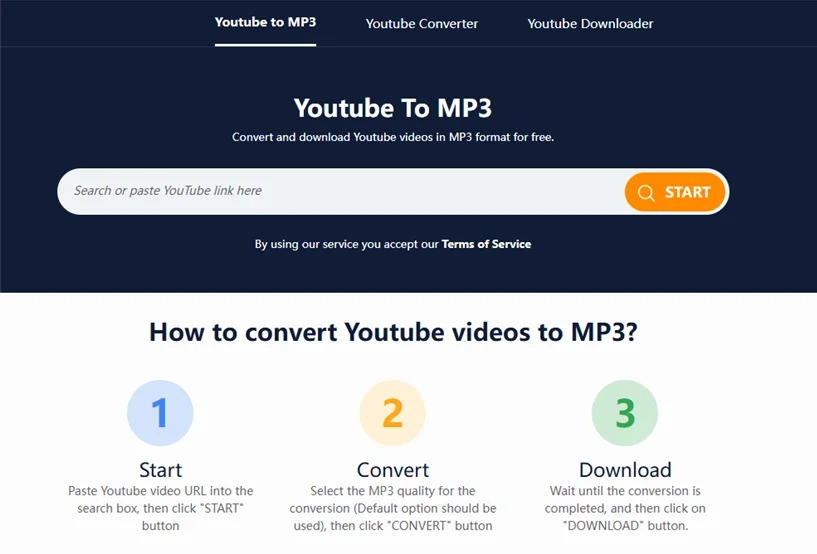Click 'Wait until the conversion' description text

click(x=625, y=508)
